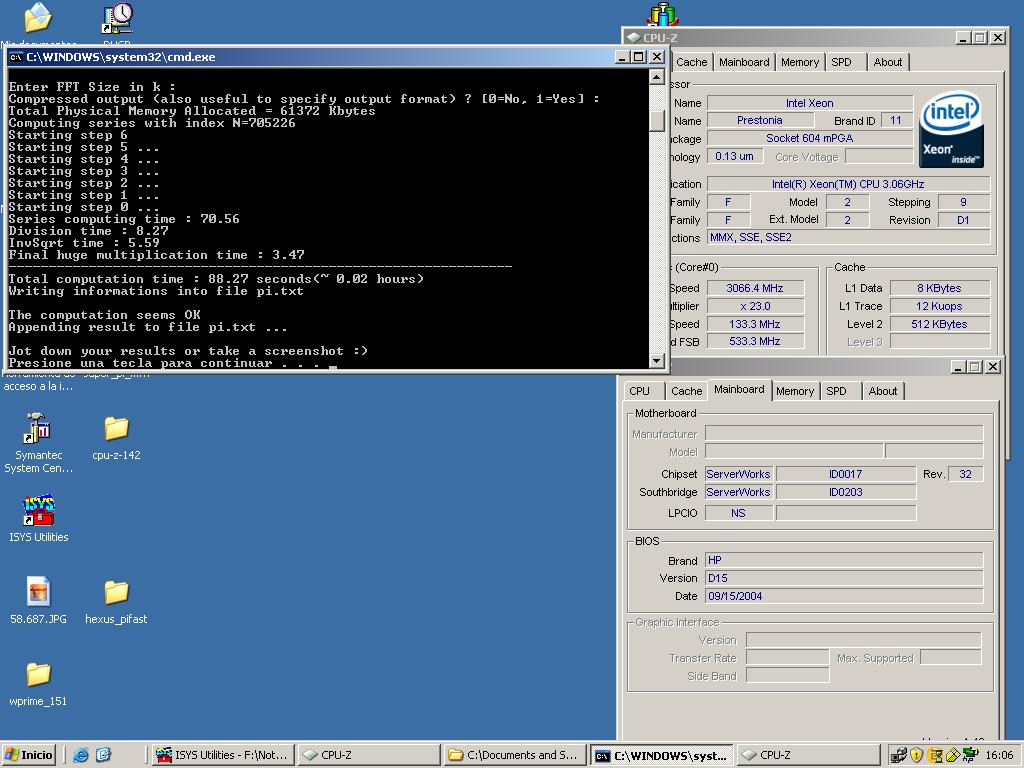This screenshot has height=768, width=1024.
Task: Switch to ISYS Utilities taskbar button
Action: pos(223,755)
